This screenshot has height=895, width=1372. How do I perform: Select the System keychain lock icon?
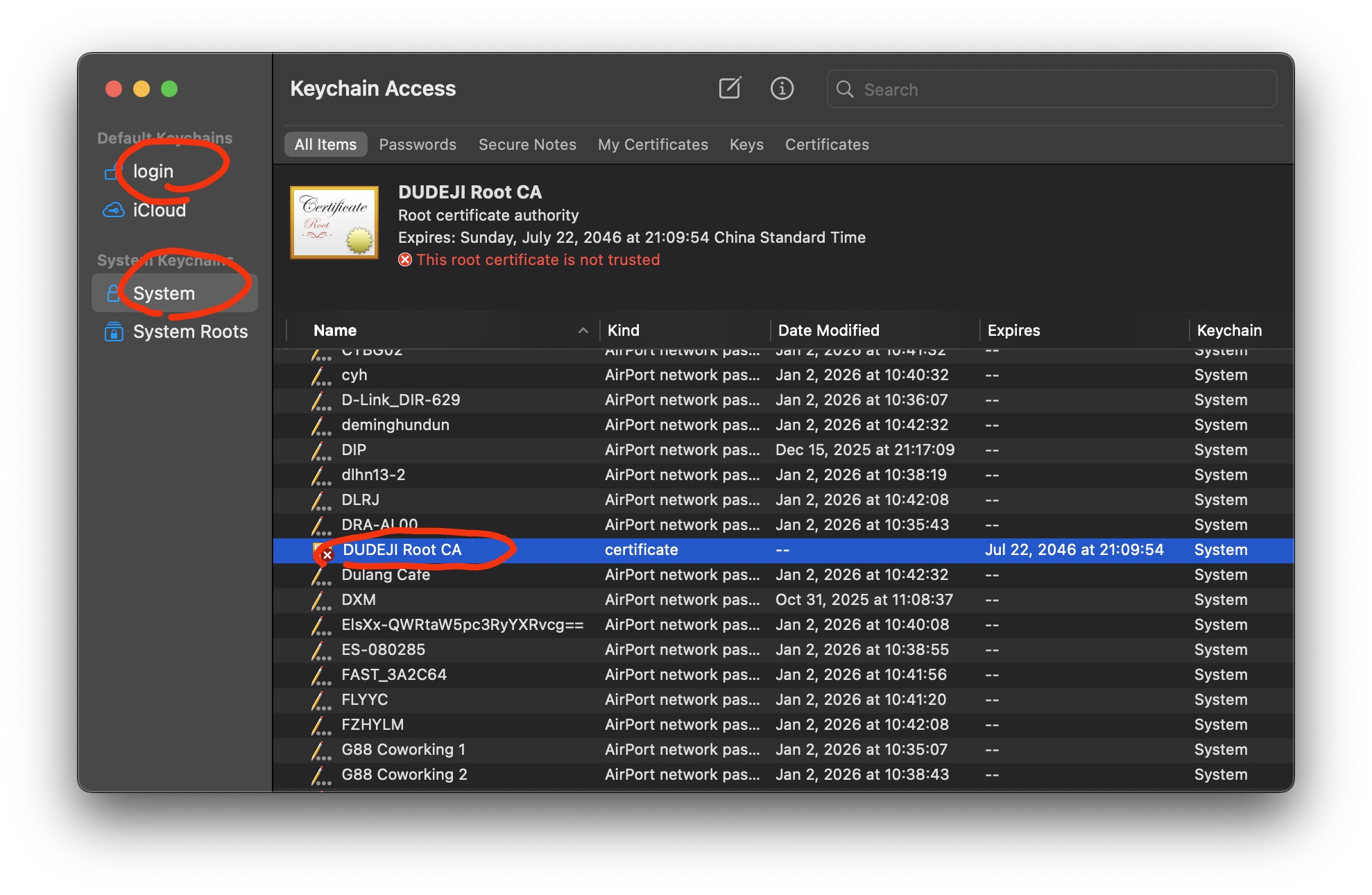tap(113, 293)
